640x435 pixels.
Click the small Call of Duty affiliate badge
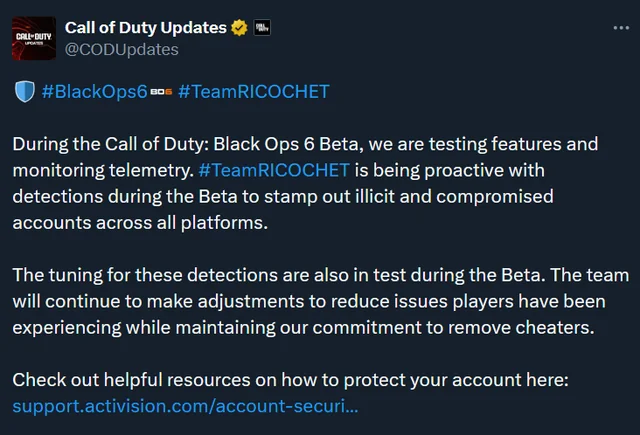[x=265, y=27]
